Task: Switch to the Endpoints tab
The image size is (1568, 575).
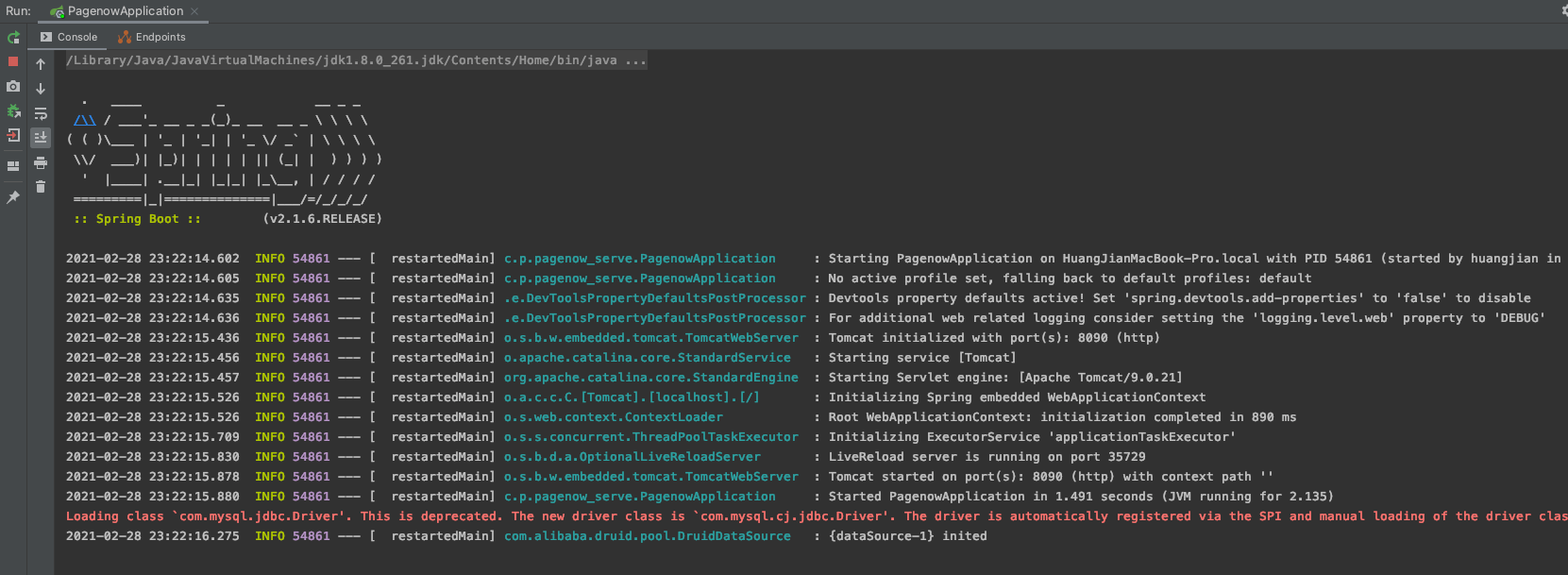Action: pos(152,37)
